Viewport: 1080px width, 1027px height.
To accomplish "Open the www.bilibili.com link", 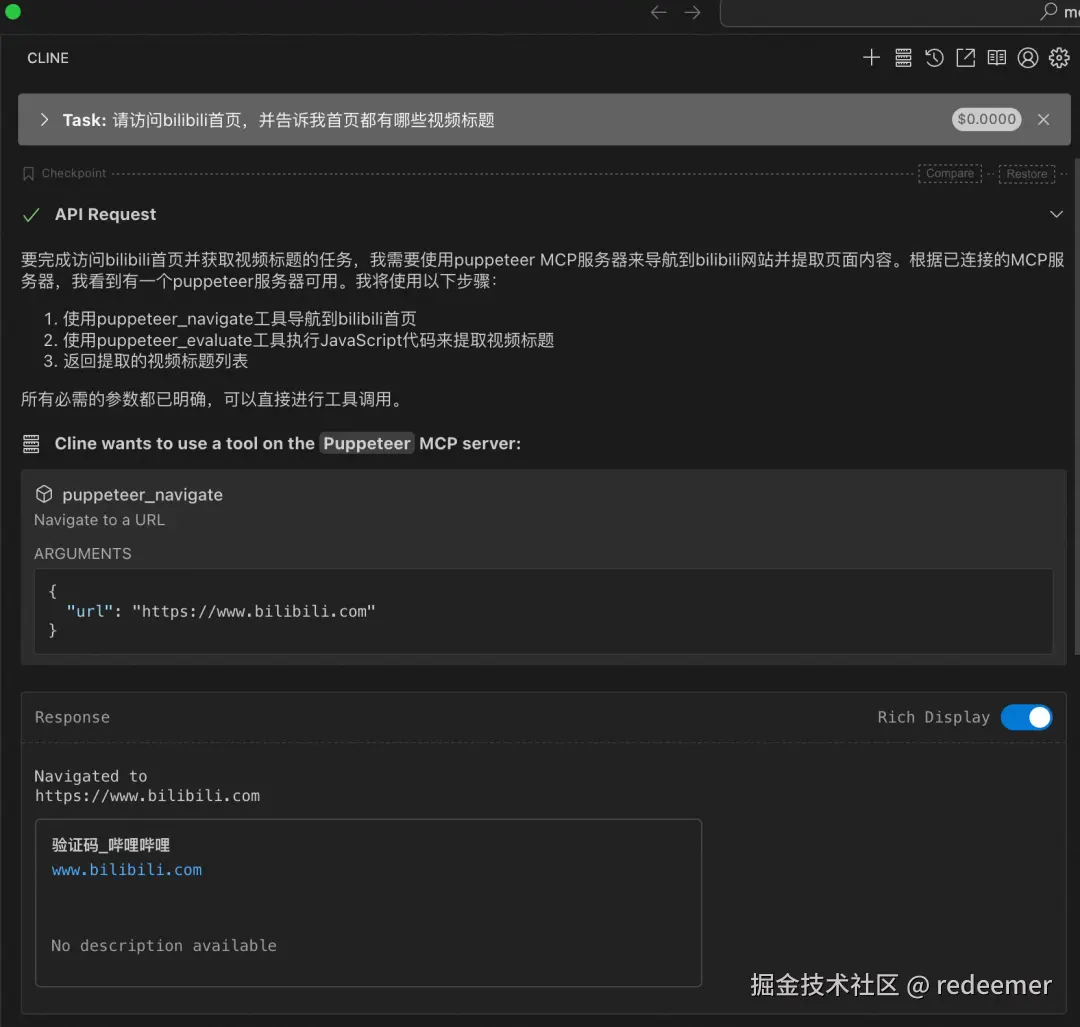I will tap(126, 869).
